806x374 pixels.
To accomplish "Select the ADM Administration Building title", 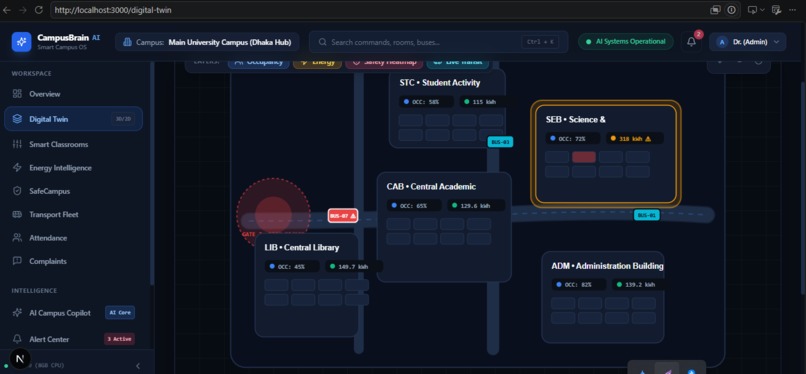I will click(x=607, y=266).
